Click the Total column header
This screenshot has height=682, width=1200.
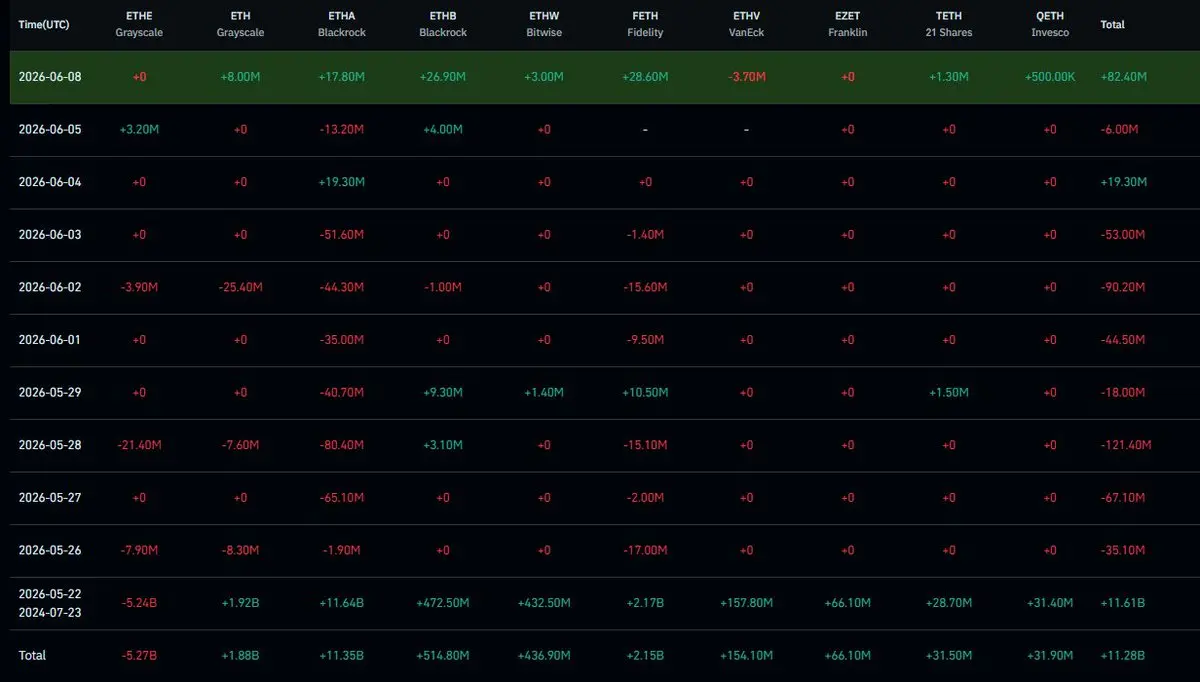(x=1112, y=24)
